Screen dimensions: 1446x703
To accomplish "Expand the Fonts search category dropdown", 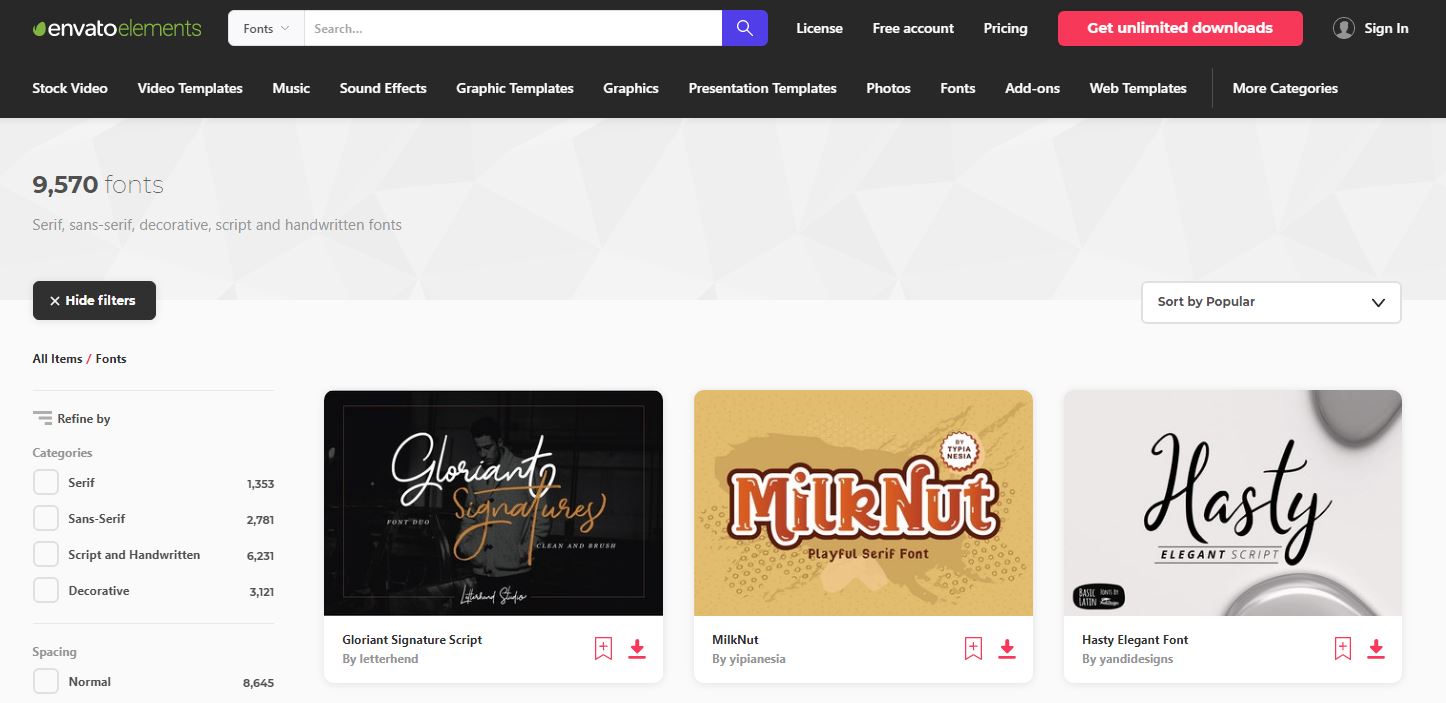I will (266, 28).
